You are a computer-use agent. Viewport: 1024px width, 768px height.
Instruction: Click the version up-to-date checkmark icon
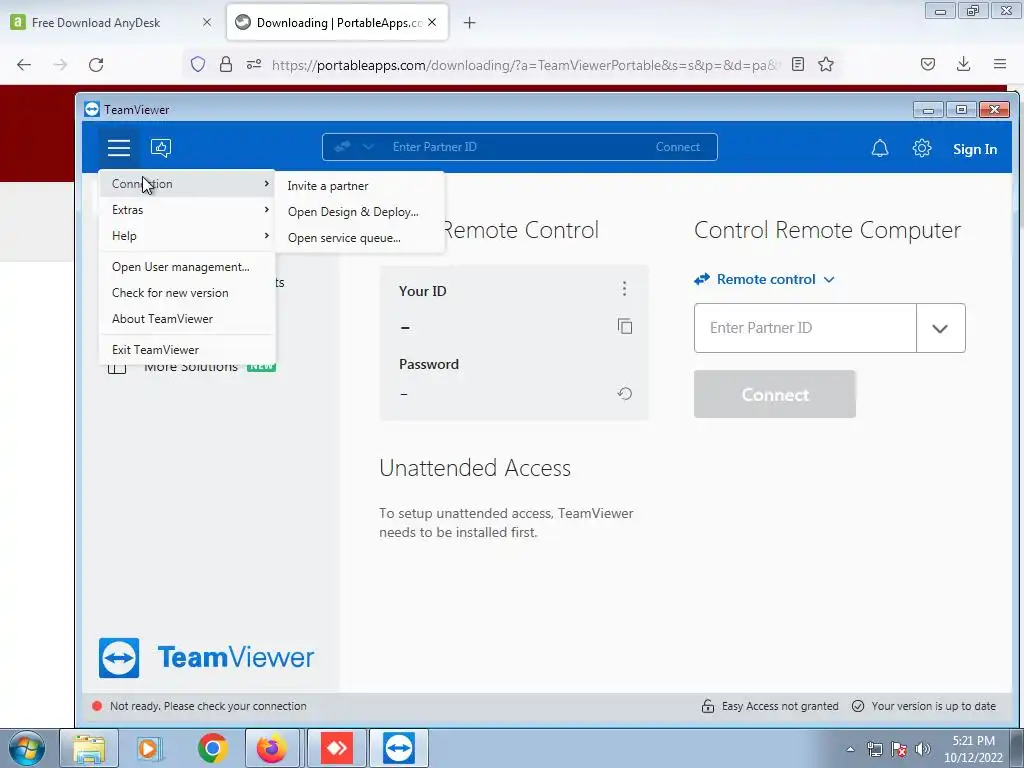pos(858,706)
